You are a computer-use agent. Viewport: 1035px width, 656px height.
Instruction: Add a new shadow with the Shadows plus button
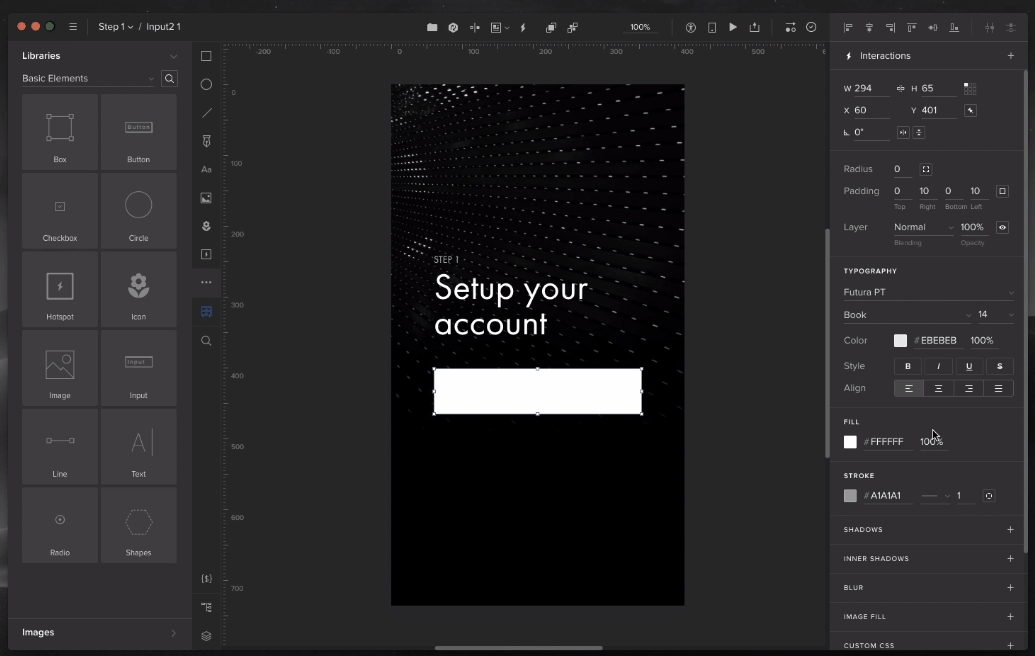click(x=1010, y=529)
